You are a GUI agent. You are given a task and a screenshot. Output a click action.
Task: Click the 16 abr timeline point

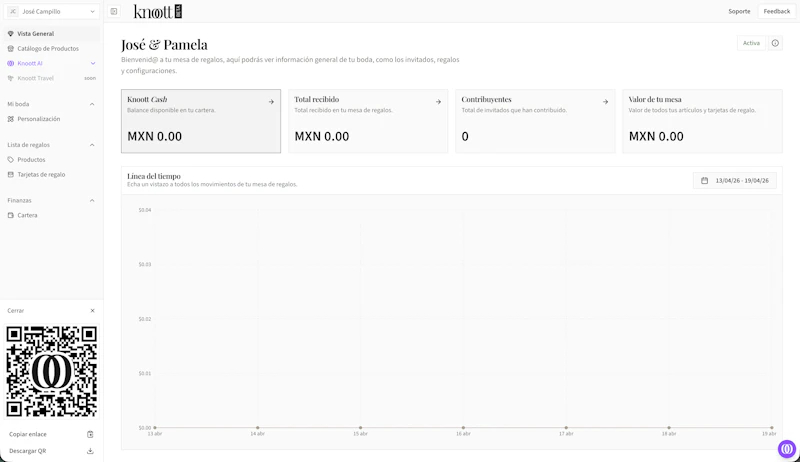coord(463,427)
